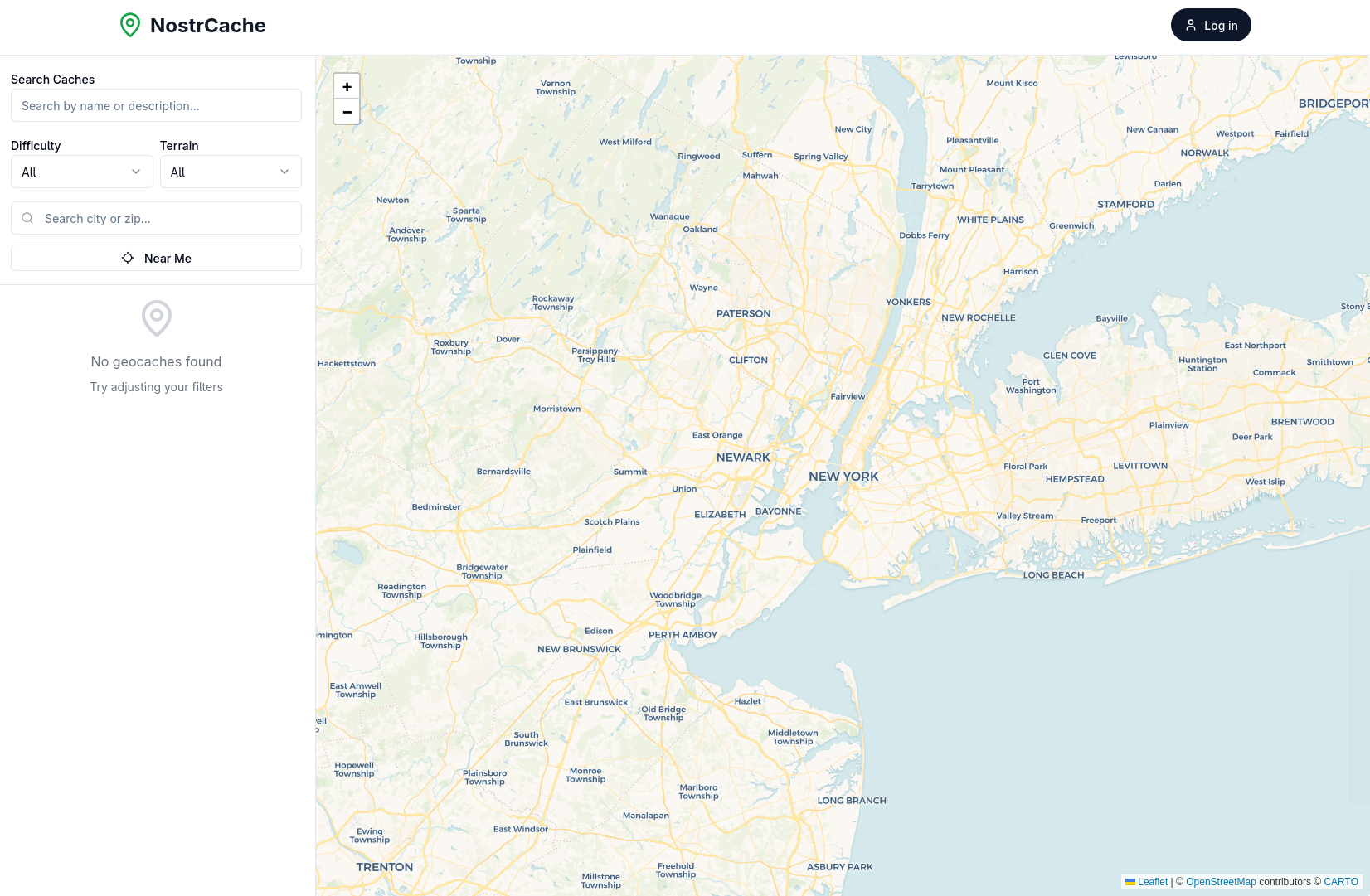Image resolution: width=1370 pixels, height=896 pixels.
Task: Click the NEW ROCHELLE label on map
Action: click(978, 318)
